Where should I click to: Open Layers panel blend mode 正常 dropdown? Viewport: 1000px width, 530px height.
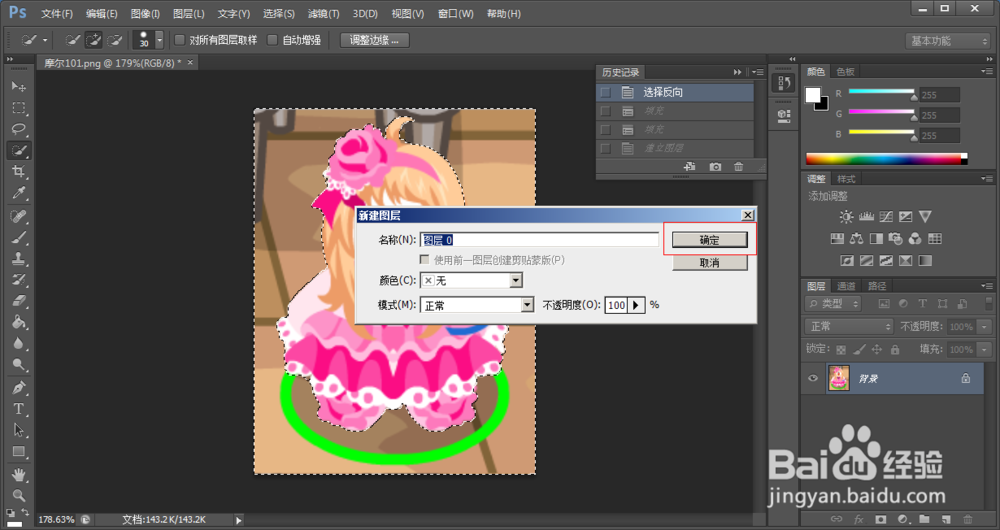pyautogui.click(x=849, y=327)
